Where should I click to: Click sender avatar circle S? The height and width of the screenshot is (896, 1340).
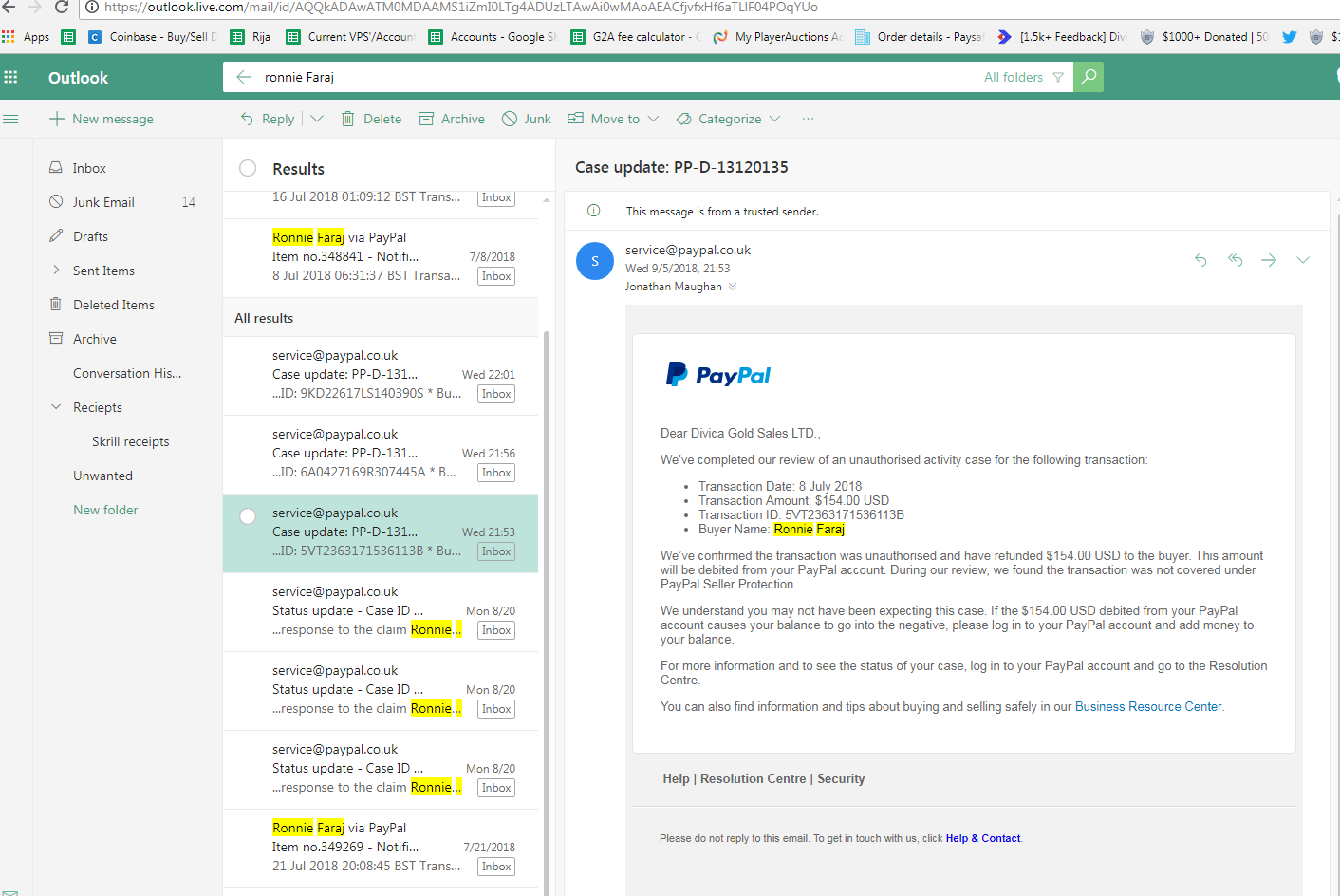tap(595, 261)
